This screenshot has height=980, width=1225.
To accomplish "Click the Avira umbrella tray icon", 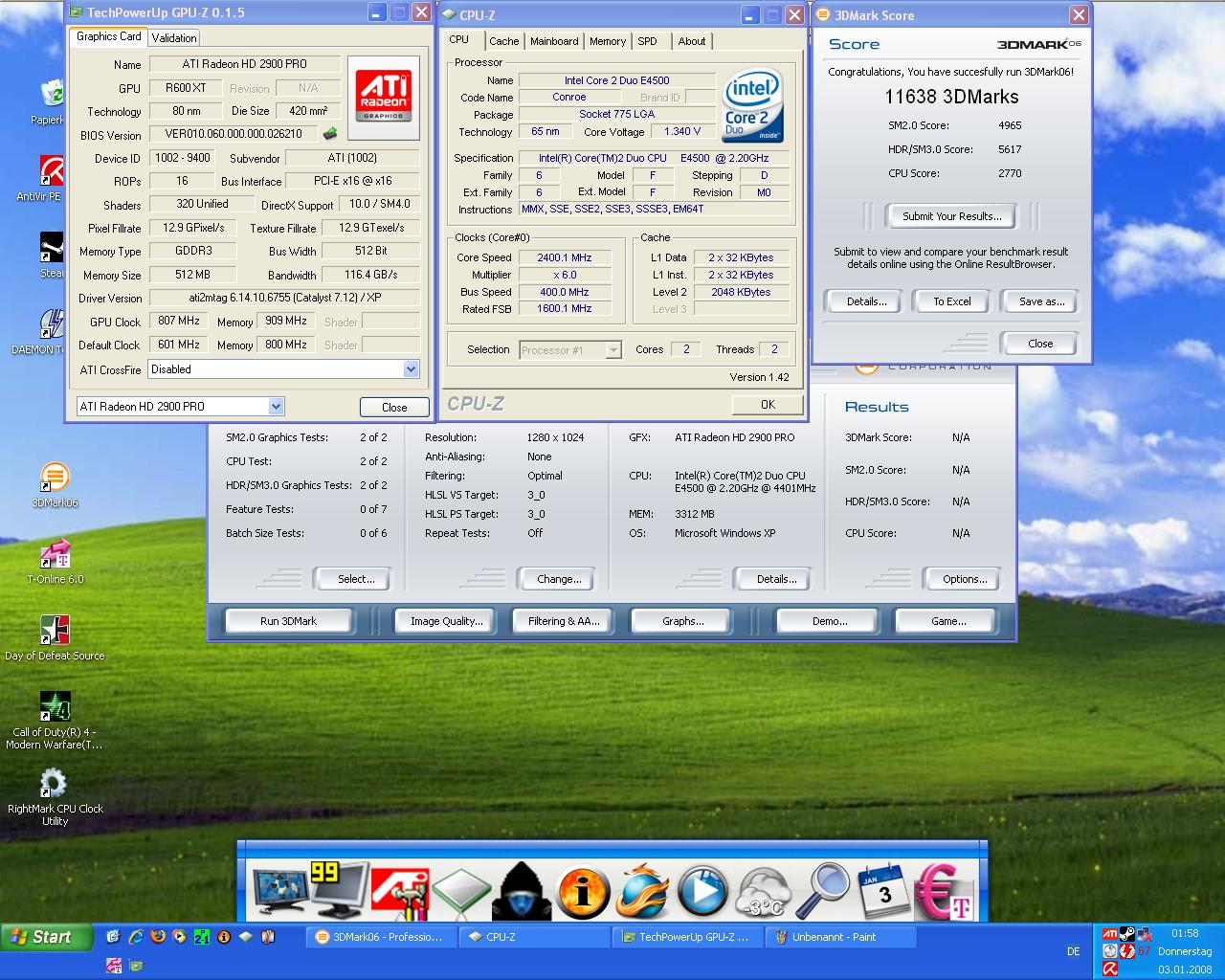I will 1109,969.
